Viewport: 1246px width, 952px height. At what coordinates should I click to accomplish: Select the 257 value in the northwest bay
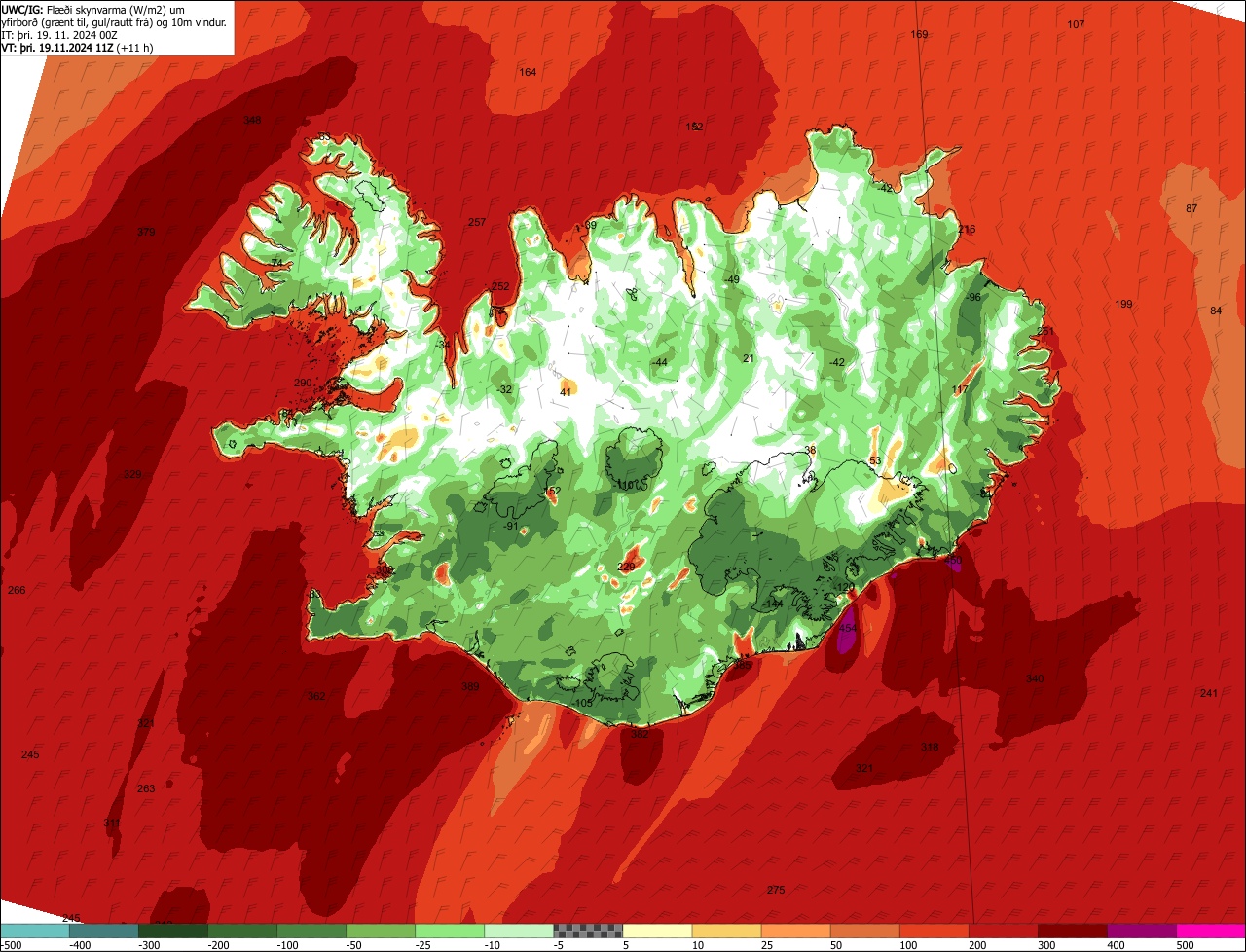(477, 223)
